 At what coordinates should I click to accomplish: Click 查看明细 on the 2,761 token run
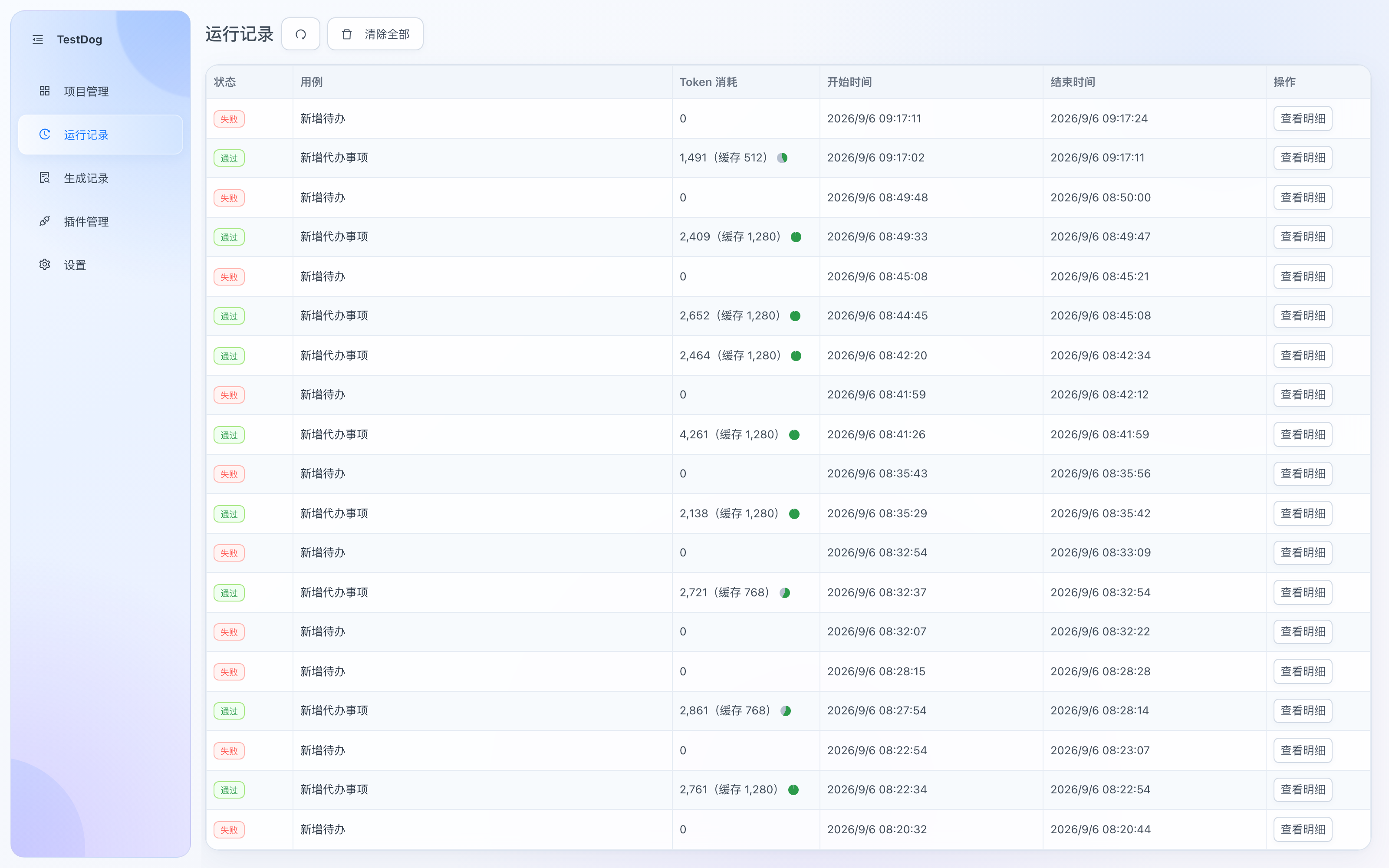coord(1303,790)
